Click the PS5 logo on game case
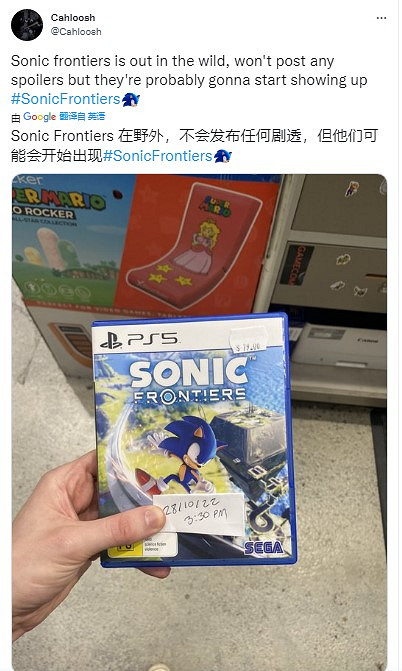Image resolution: width=402 pixels, height=671 pixels. [139, 340]
